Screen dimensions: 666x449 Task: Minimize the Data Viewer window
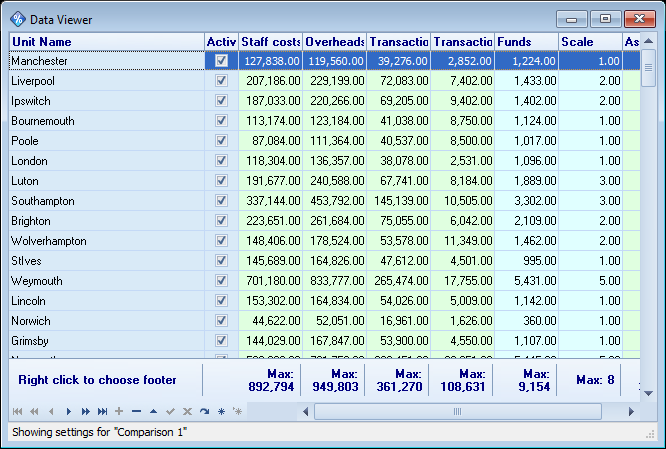click(x=572, y=19)
